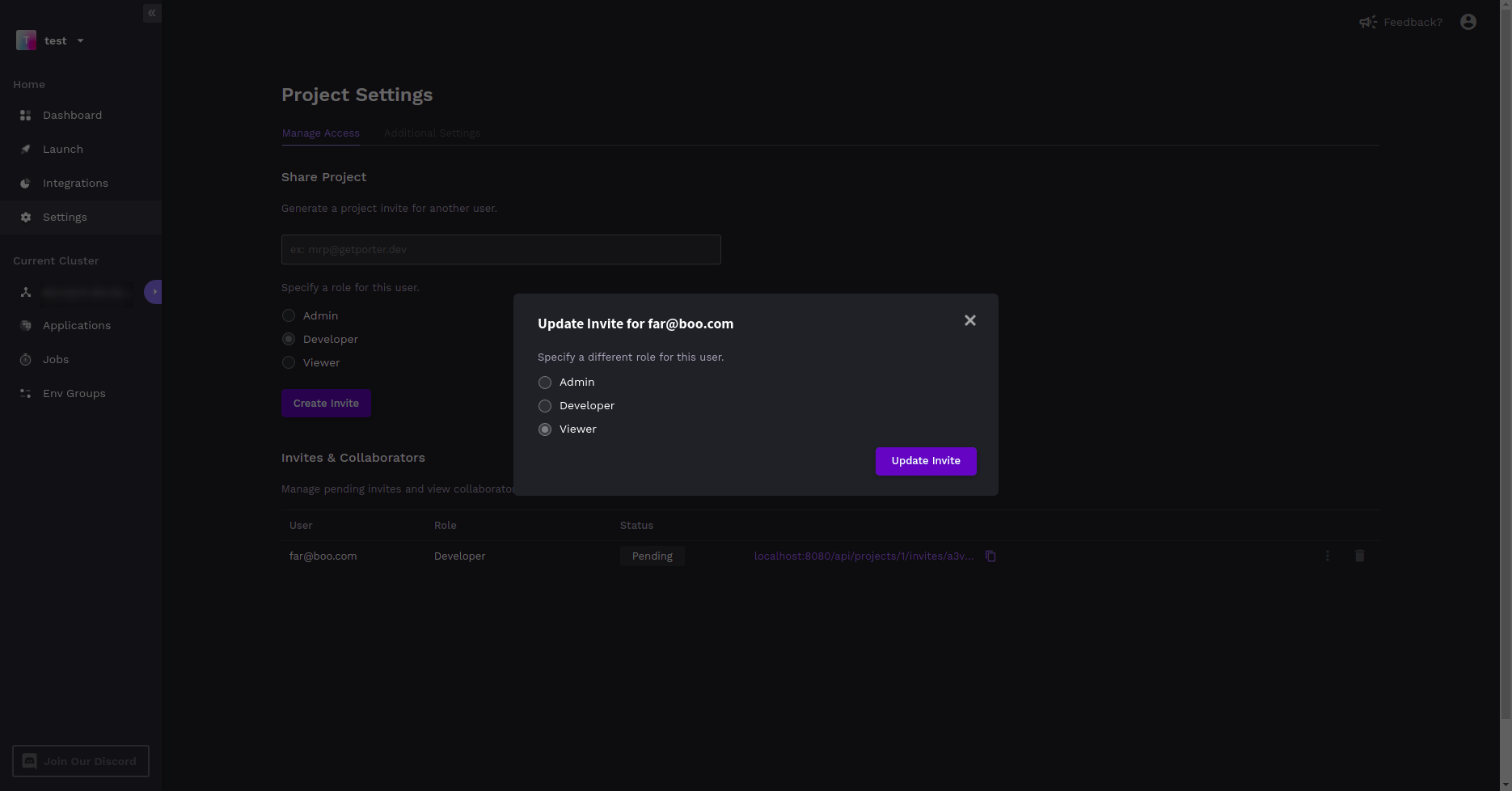
Task: Switch to Additional Settings tab
Action: click(x=432, y=133)
